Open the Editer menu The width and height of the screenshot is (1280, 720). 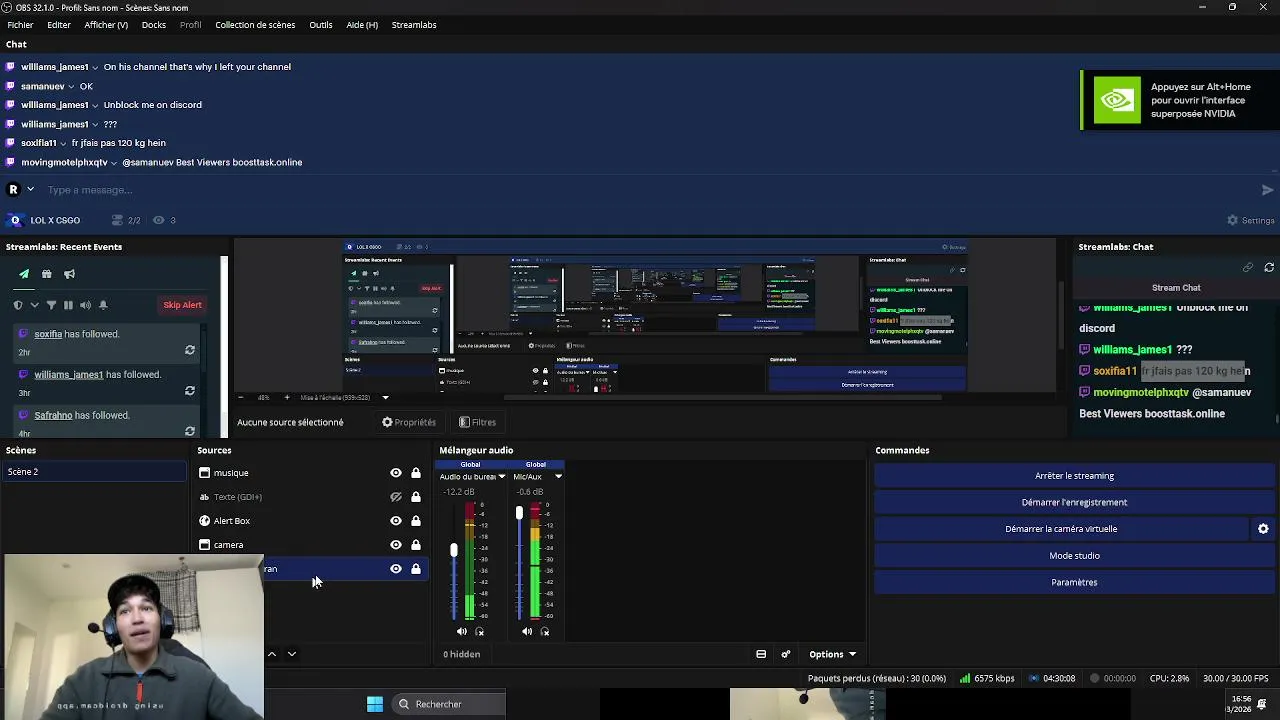59,24
